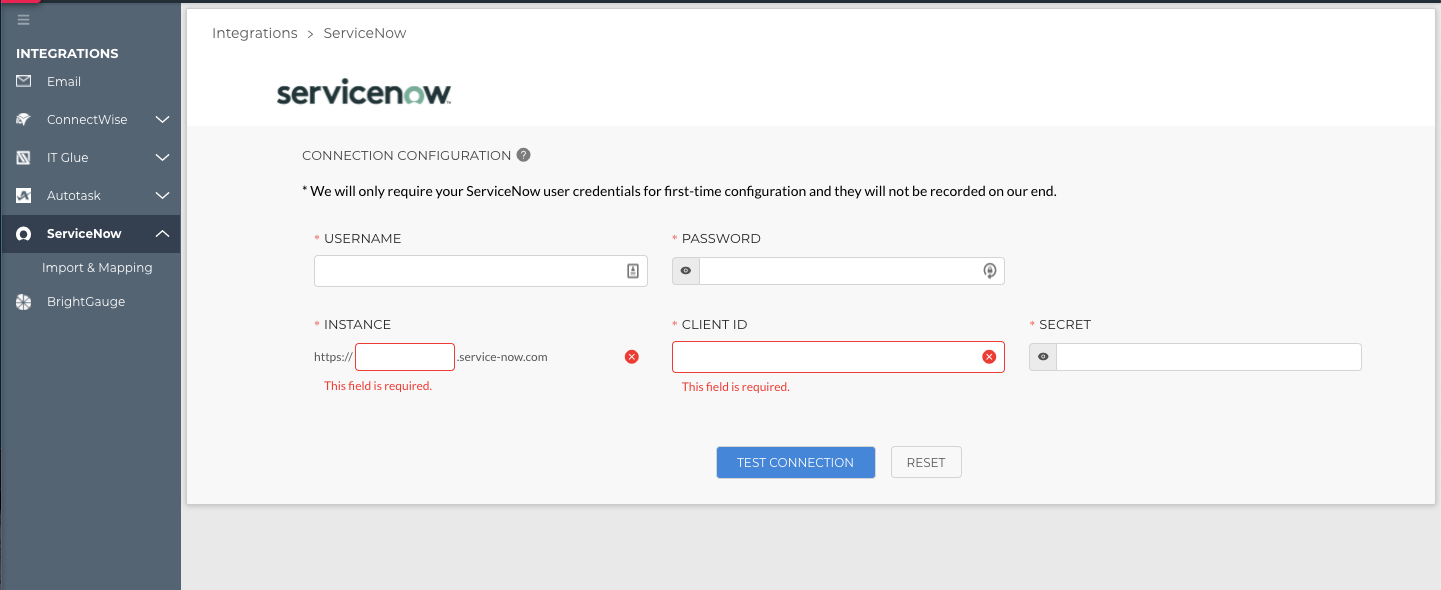Click the red error icon beside Instance
Image resolution: width=1441 pixels, height=590 pixels.
point(632,357)
